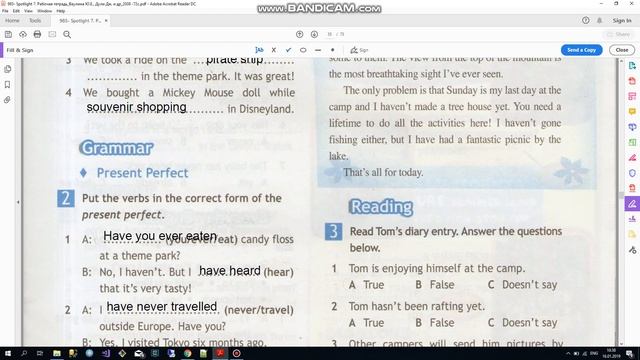Select the Add Text tool

click(259, 50)
